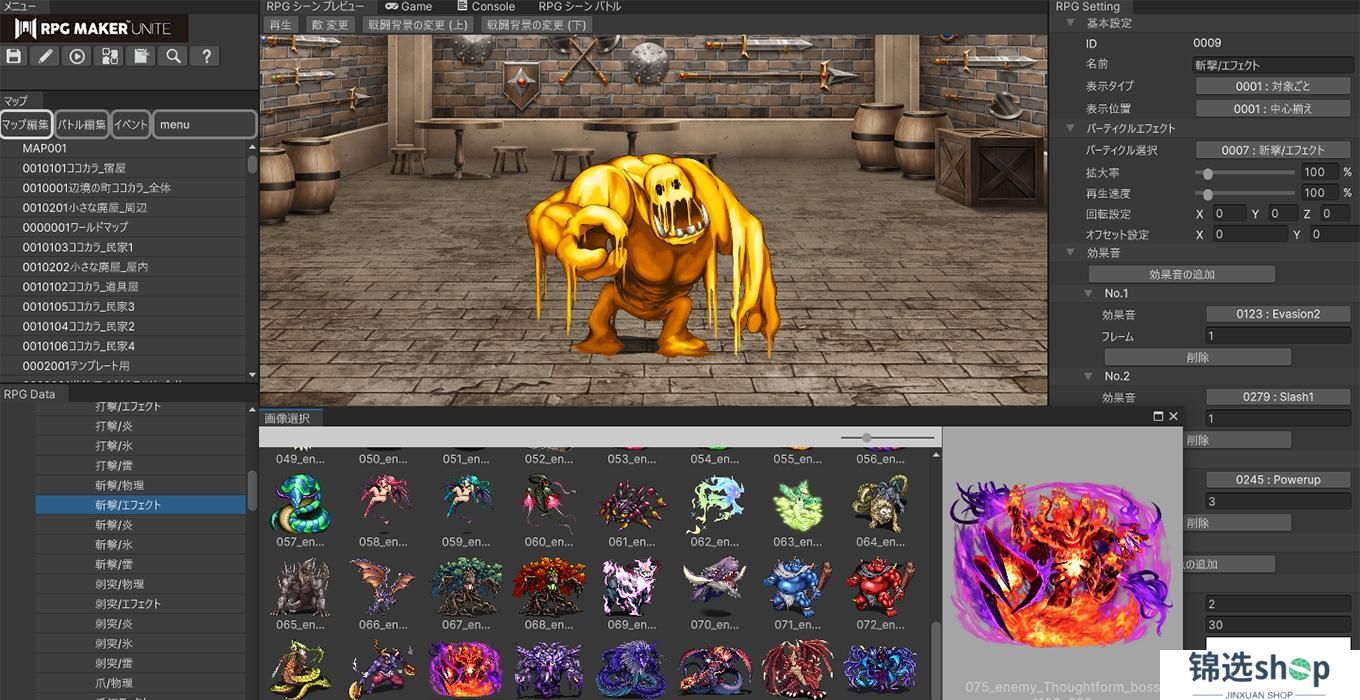Open the toolbar icon left of the notes icon
Screen dimensions: 1360x700
[110, 56]
